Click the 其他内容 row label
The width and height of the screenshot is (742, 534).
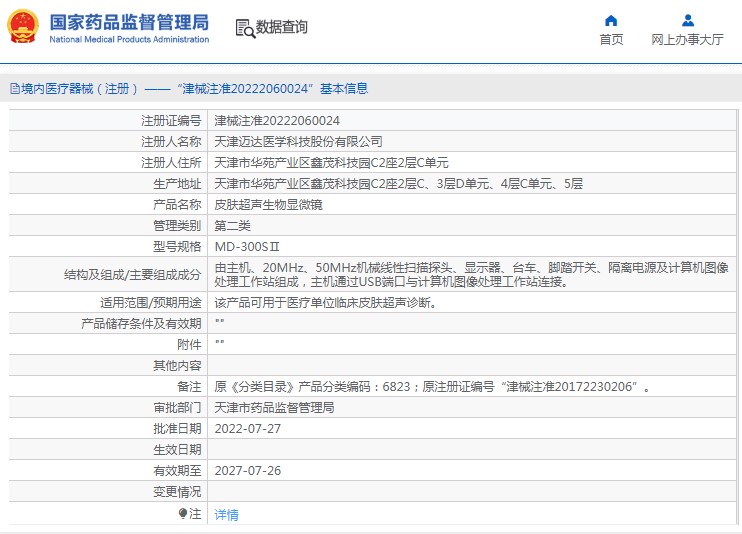(177, 365)
